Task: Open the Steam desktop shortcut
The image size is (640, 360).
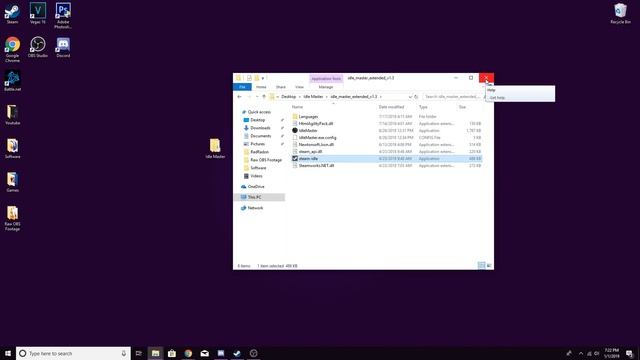Action: click(x=12, y=13)
